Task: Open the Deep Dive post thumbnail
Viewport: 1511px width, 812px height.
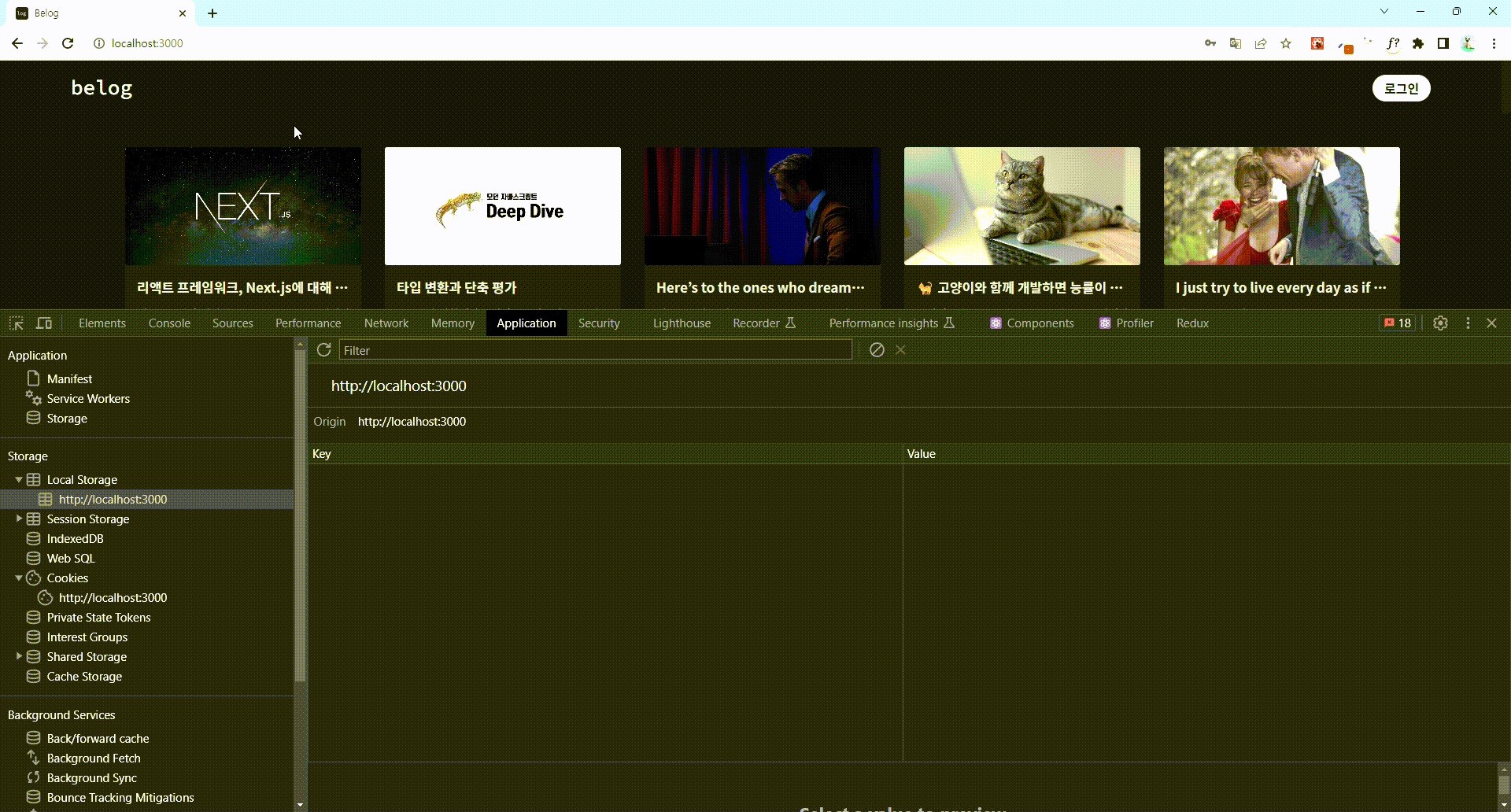Action: [x=503, y=206]
